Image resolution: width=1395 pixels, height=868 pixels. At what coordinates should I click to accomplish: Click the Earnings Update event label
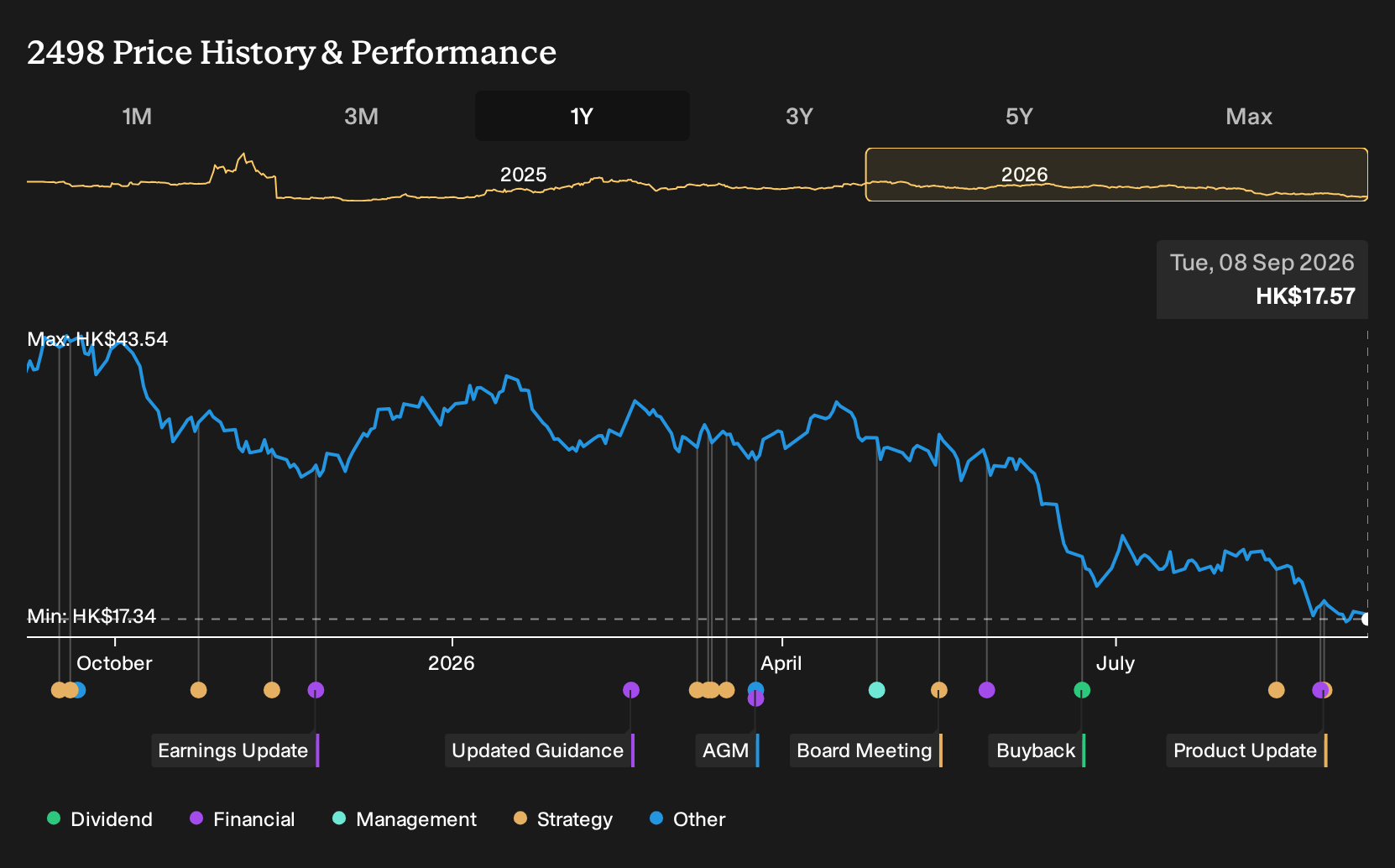(235, 750)
